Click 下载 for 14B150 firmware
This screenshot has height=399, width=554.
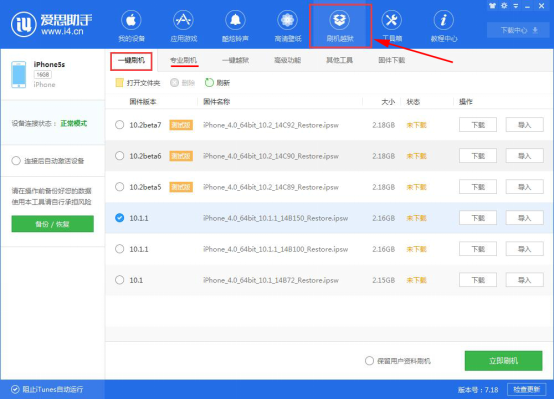[478, 218]
